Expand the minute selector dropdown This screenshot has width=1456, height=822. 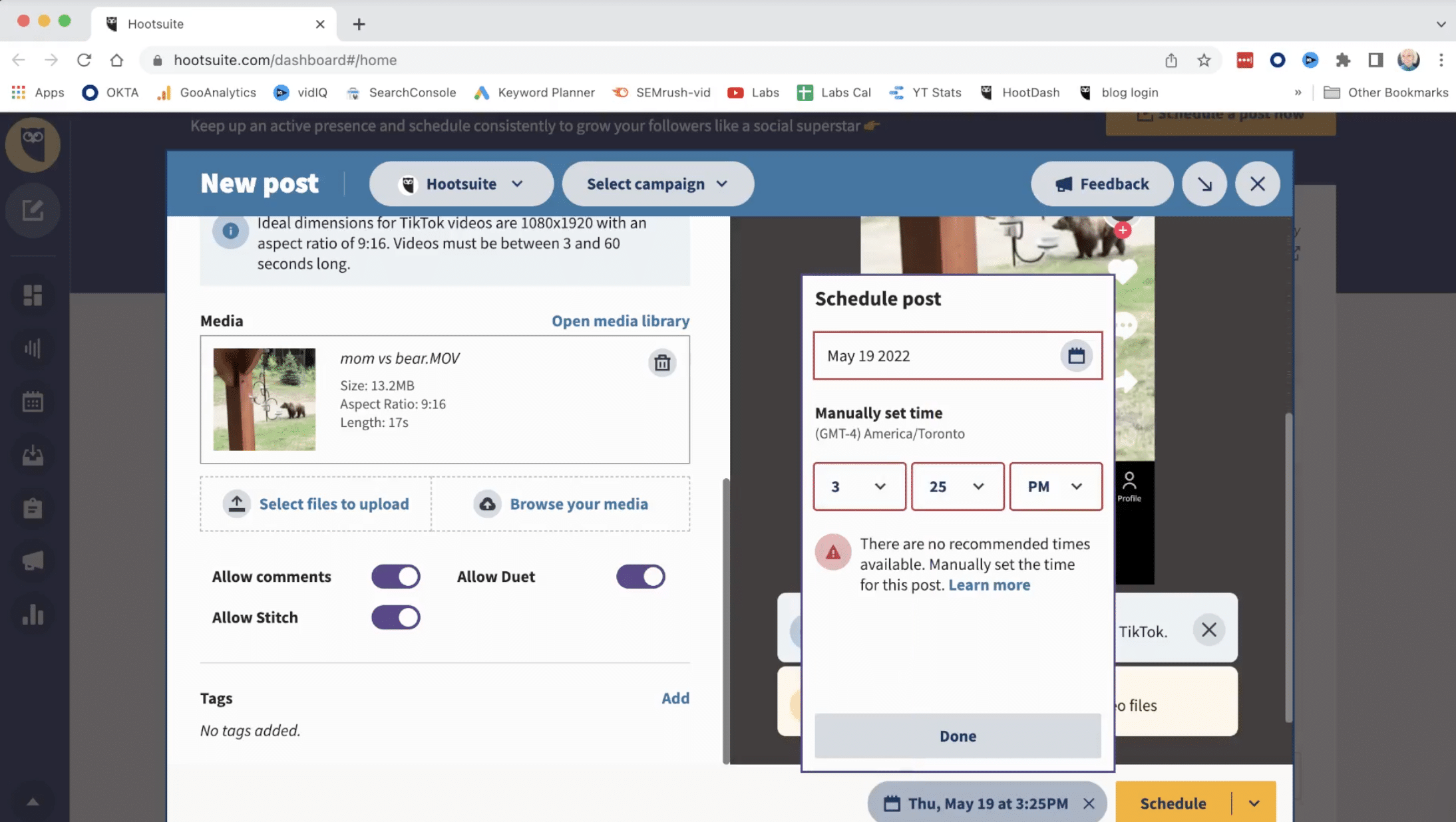(956, 485)
